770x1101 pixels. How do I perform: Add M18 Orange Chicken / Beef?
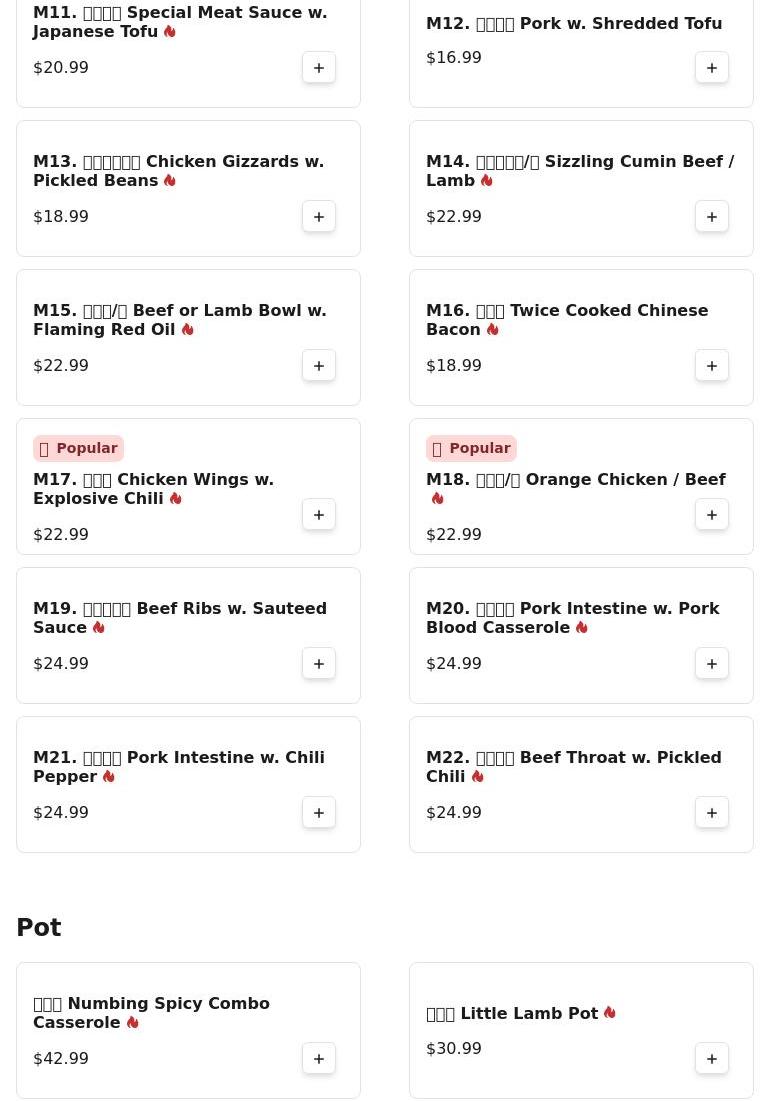click(712, 515)
